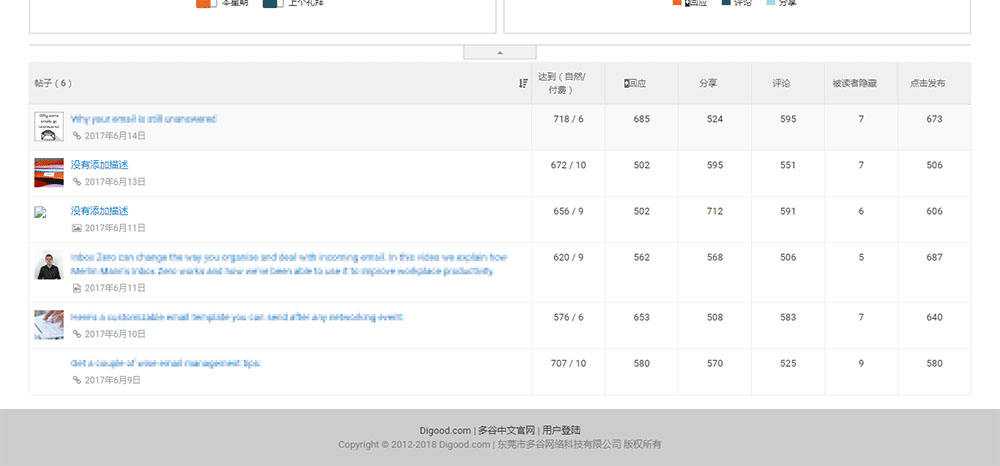Screen dimensions: 1000x466
Task: Open 没有添加描述 post dated 2017年6月11日
Action: (x=99, y=211)
